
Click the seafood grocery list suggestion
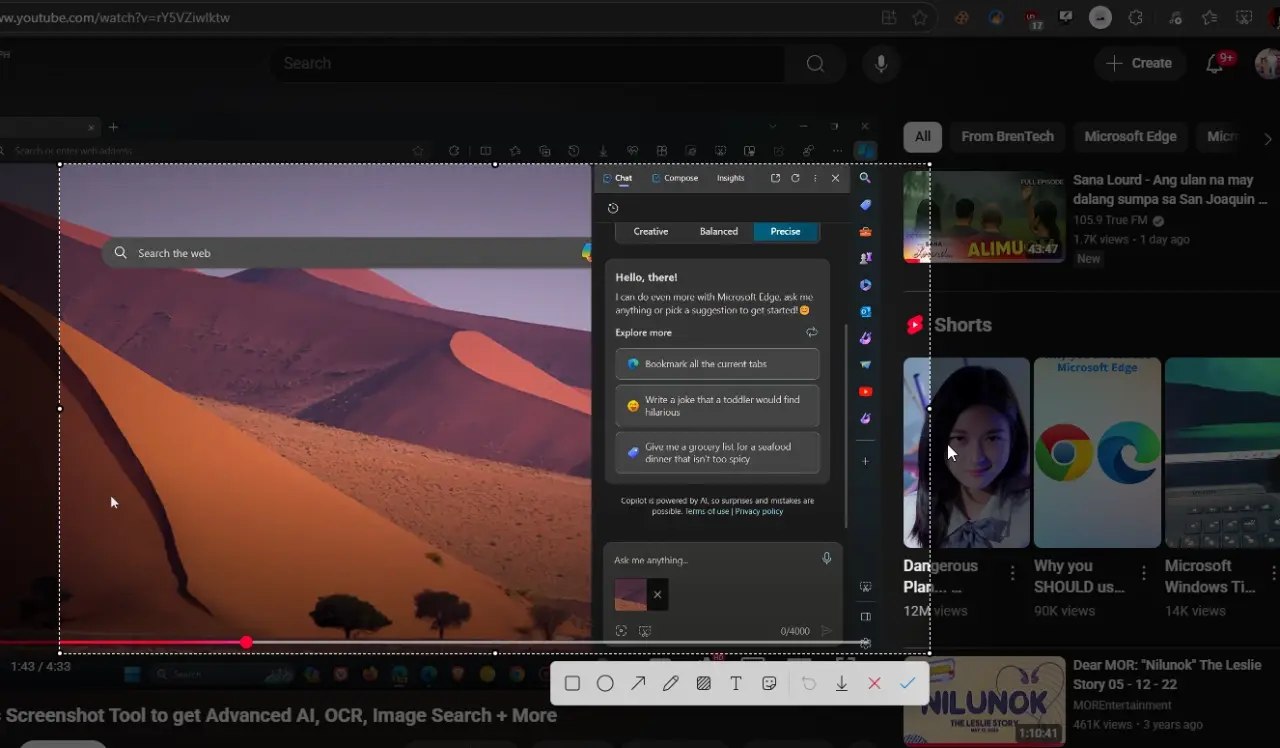pos(718,453)
